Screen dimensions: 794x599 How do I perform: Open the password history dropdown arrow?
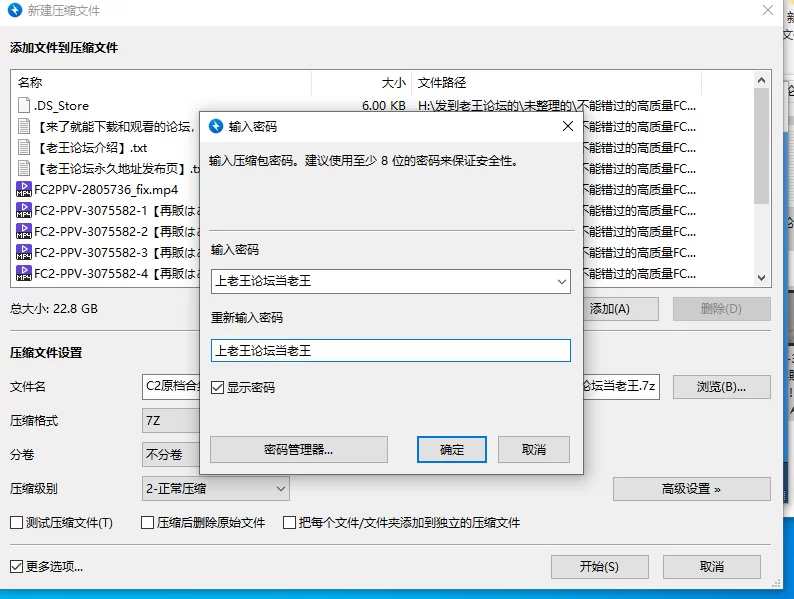pyautogui.click(x=562, y=282)
